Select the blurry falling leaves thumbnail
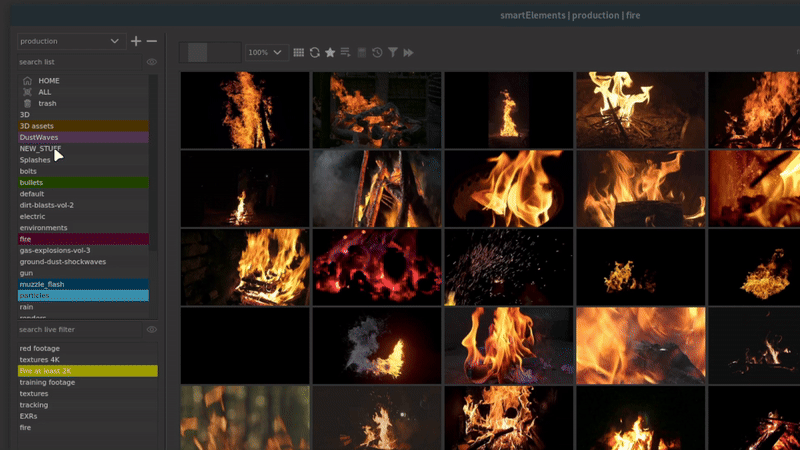The height and width of the screenshot is (450, 800). 245,418
